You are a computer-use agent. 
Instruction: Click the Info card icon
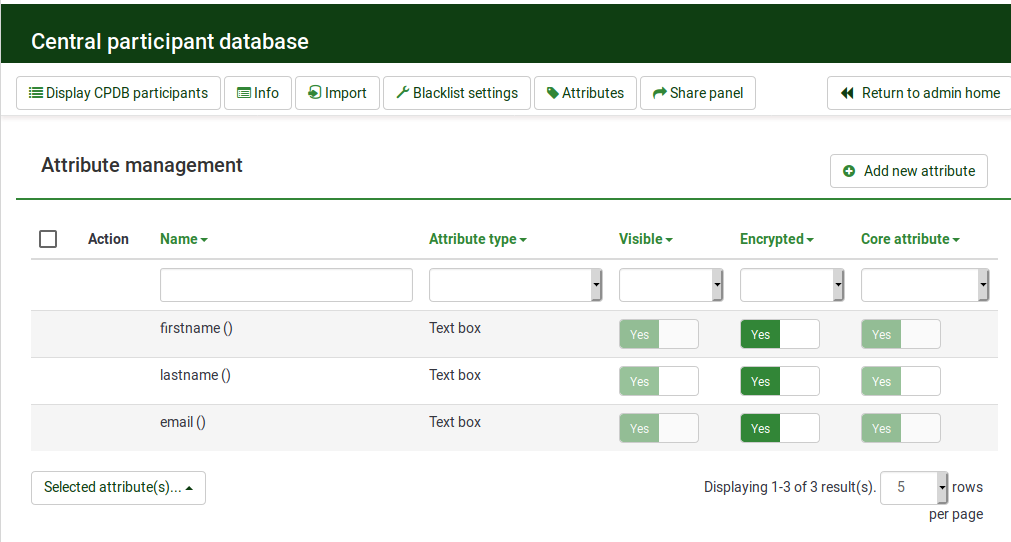coord(244,93)
